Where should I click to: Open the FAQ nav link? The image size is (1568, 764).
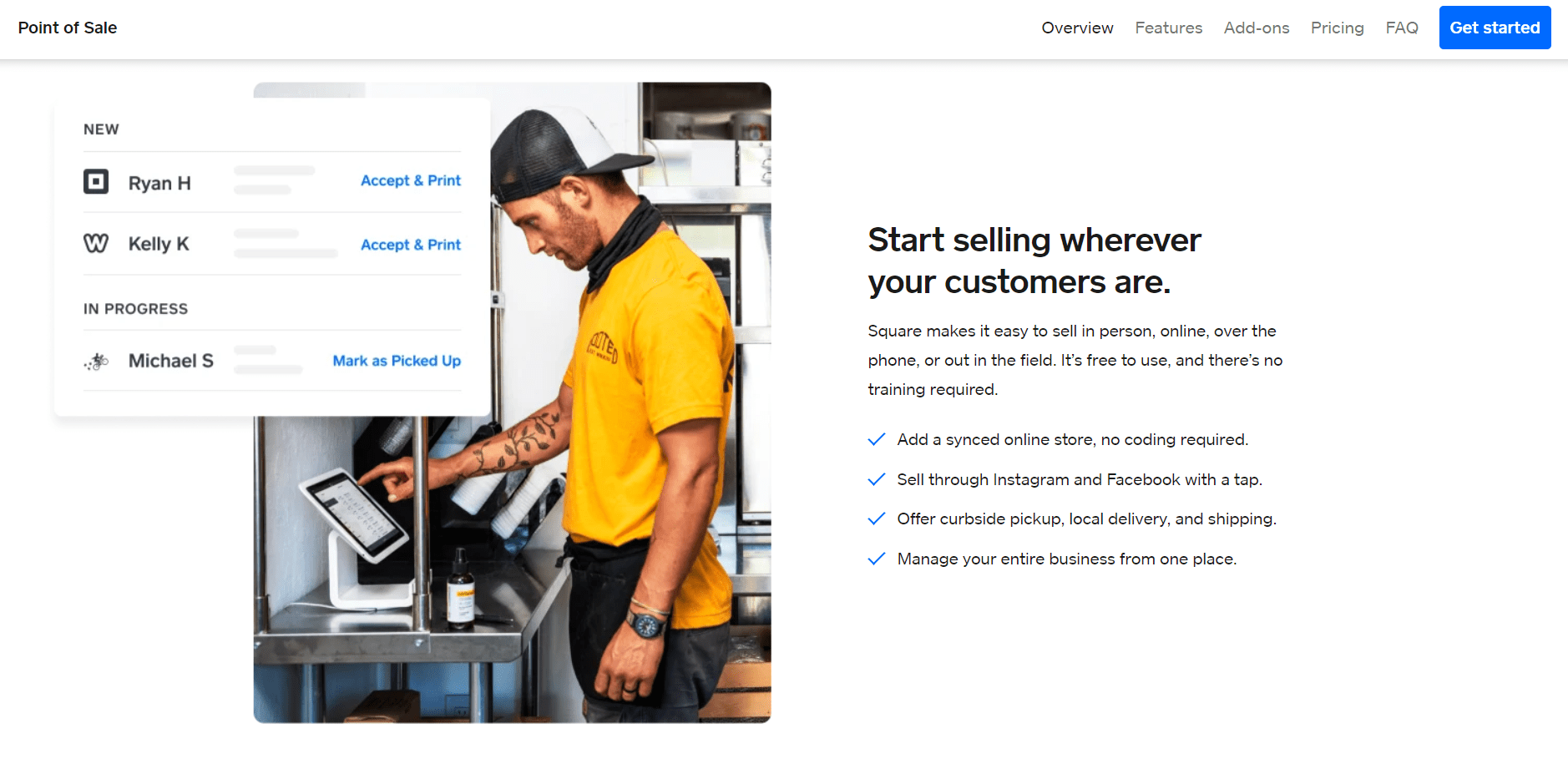click(1401, 28)
